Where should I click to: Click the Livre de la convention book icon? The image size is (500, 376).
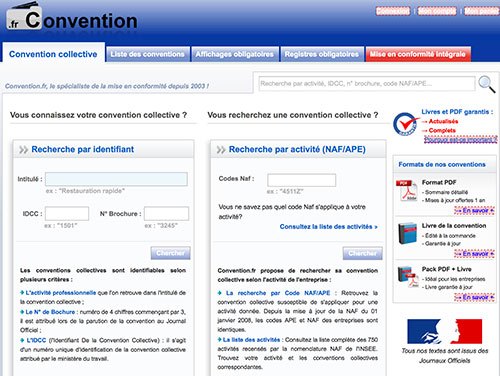tap(407, 233)
